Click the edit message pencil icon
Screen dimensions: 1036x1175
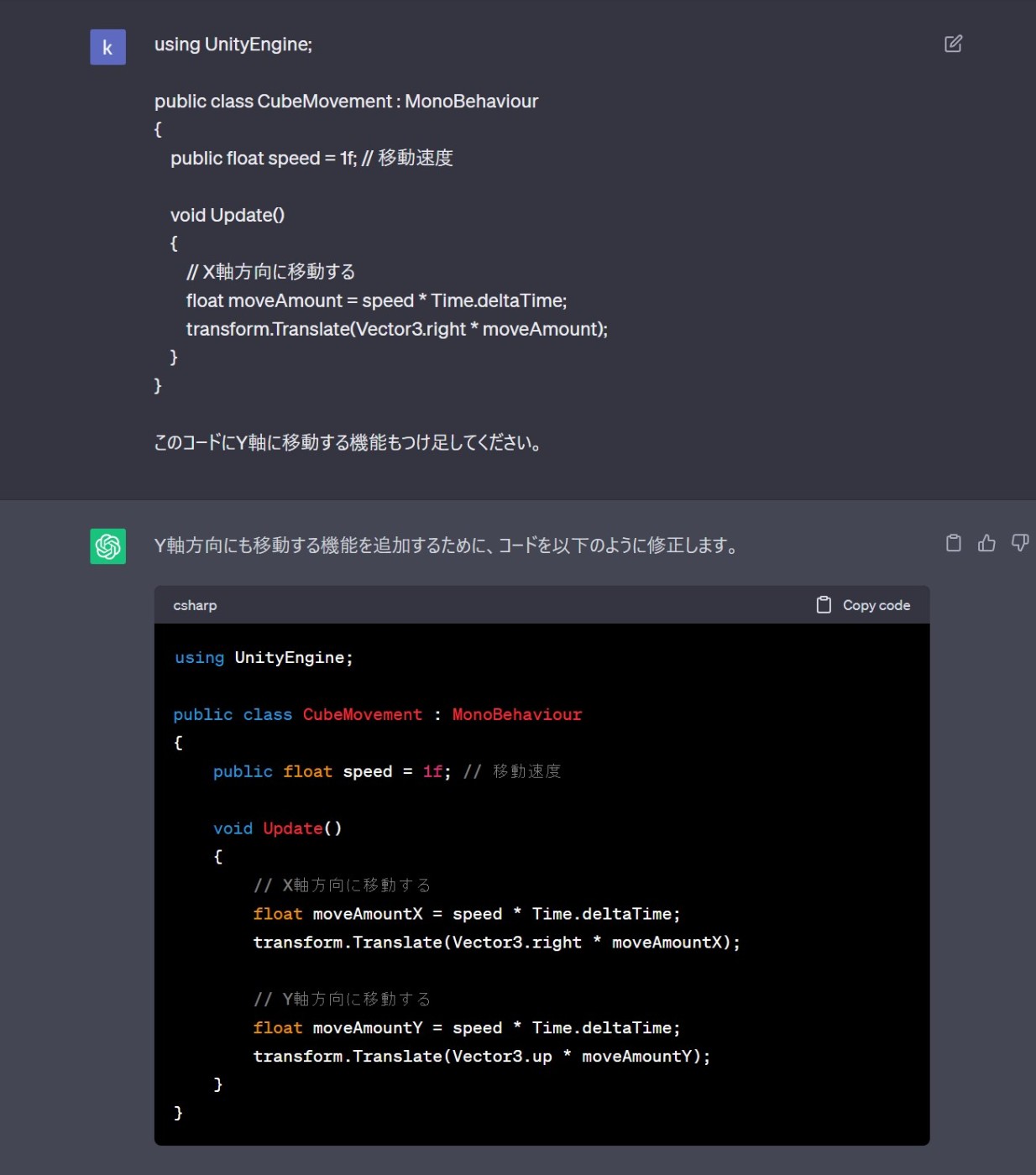pyautogui.click(x=953, y=44)
